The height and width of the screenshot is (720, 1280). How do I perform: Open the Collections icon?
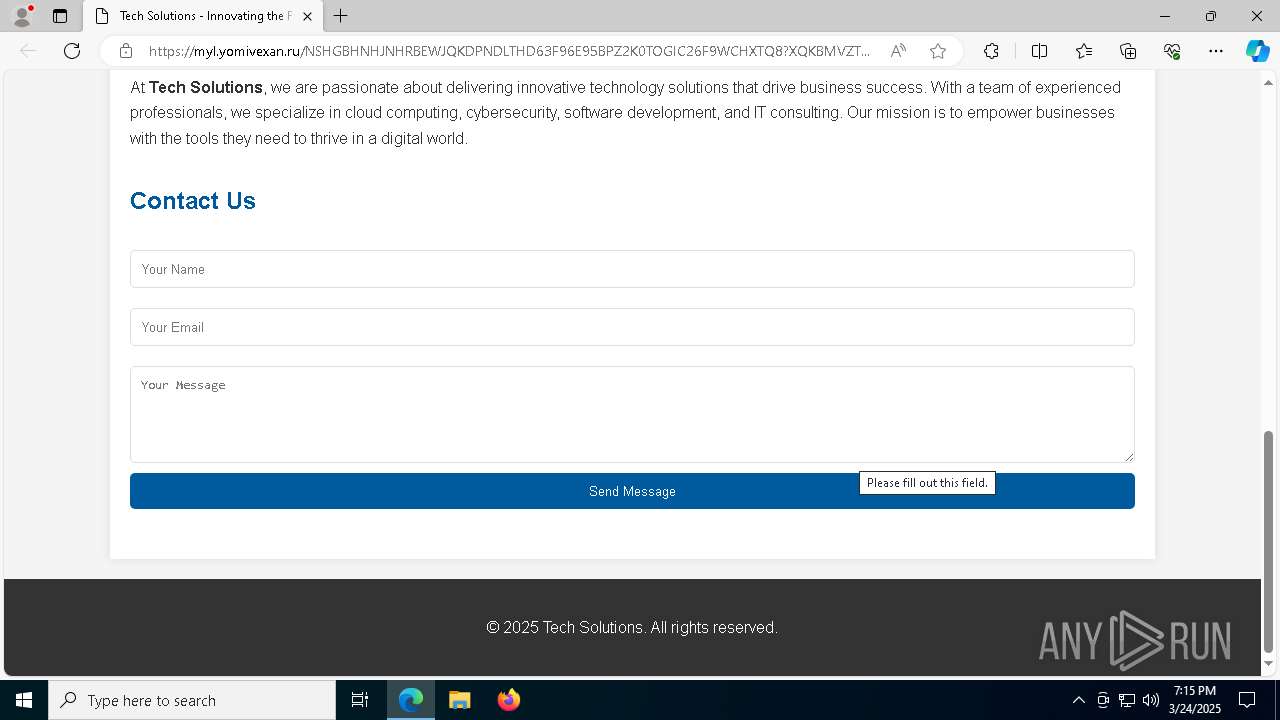point(1128,51)
